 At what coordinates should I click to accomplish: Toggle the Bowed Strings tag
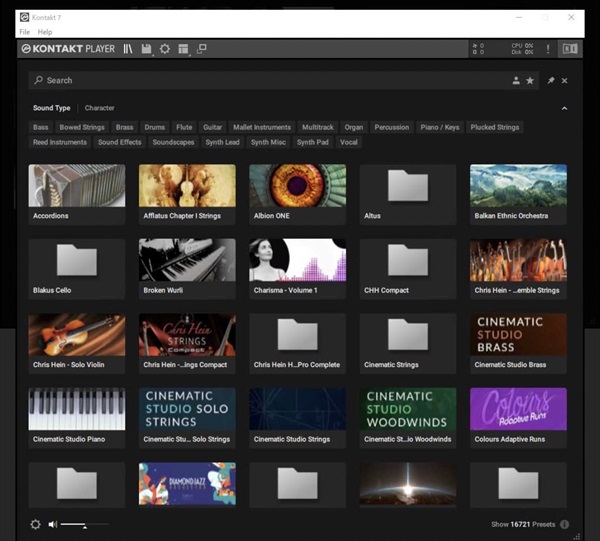[x=82, y=127]
